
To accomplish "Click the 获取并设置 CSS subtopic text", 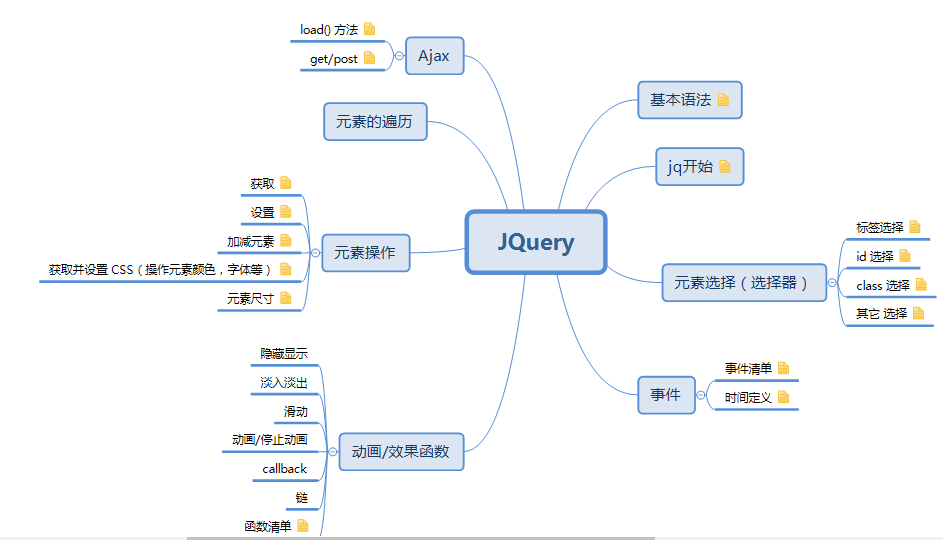I will (x=160, y=270).
